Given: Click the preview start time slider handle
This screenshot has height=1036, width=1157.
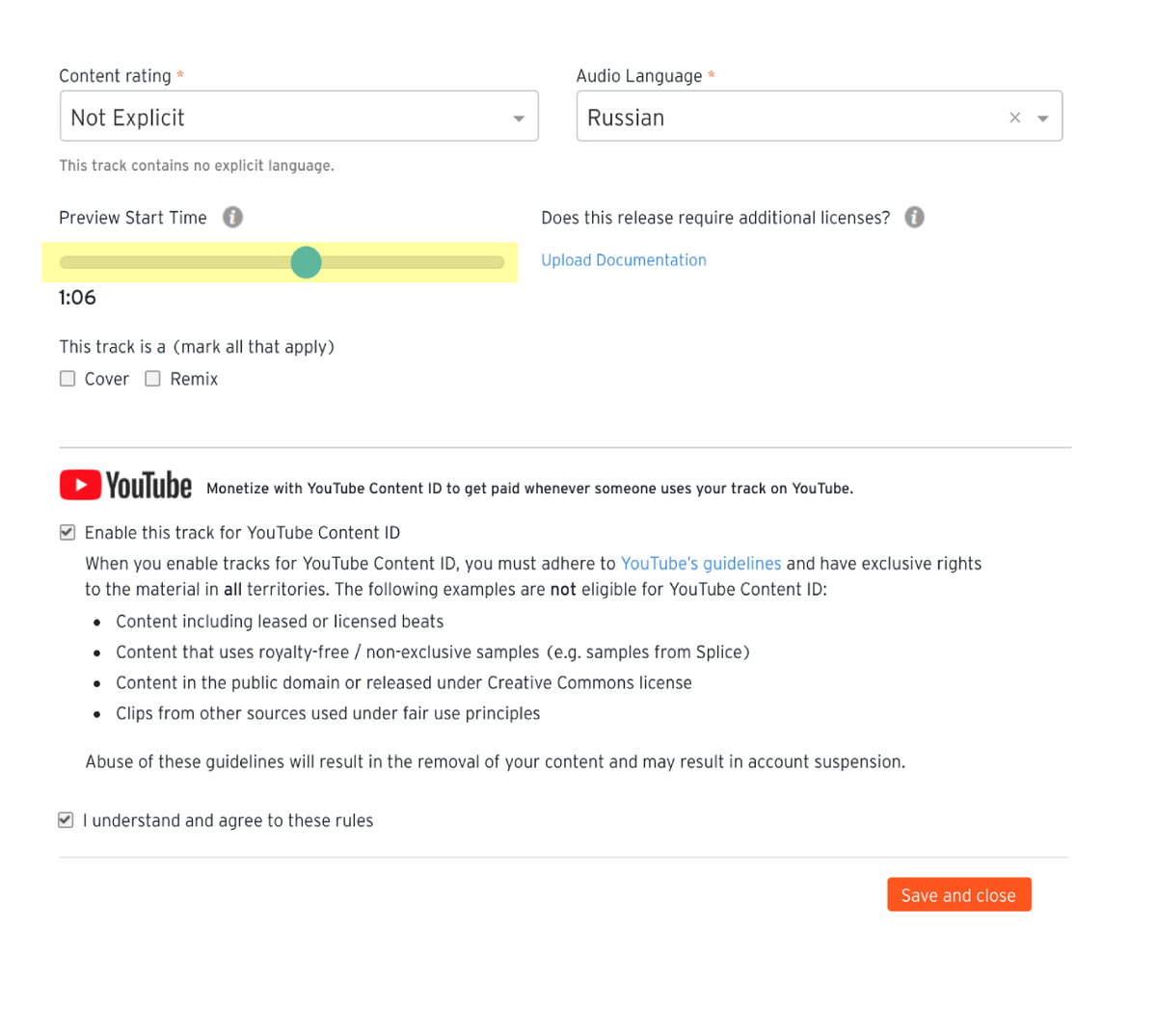Looking at the screenshot, I should point(306,262).
